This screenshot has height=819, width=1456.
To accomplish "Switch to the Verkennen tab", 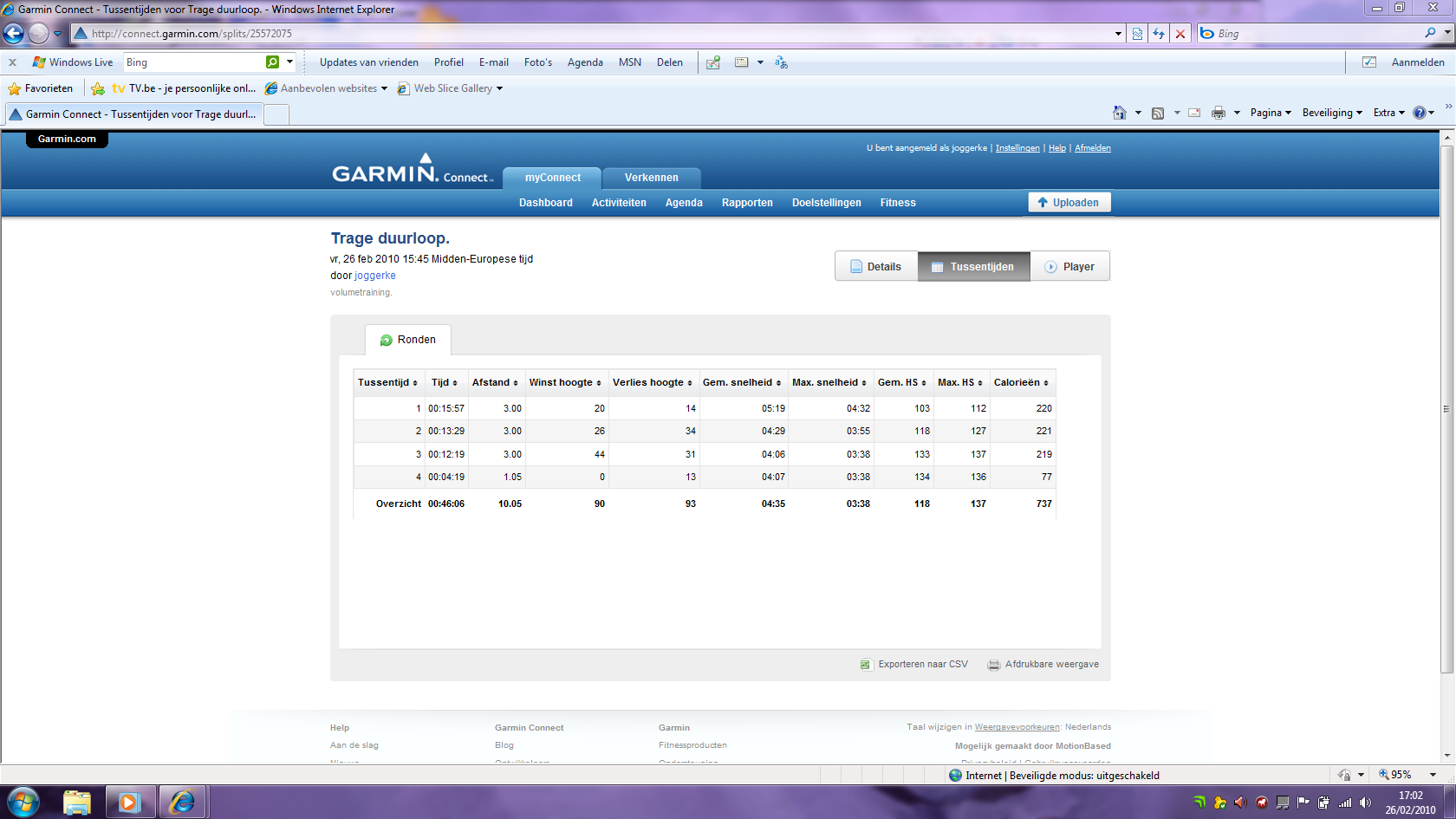I will 652,178.
